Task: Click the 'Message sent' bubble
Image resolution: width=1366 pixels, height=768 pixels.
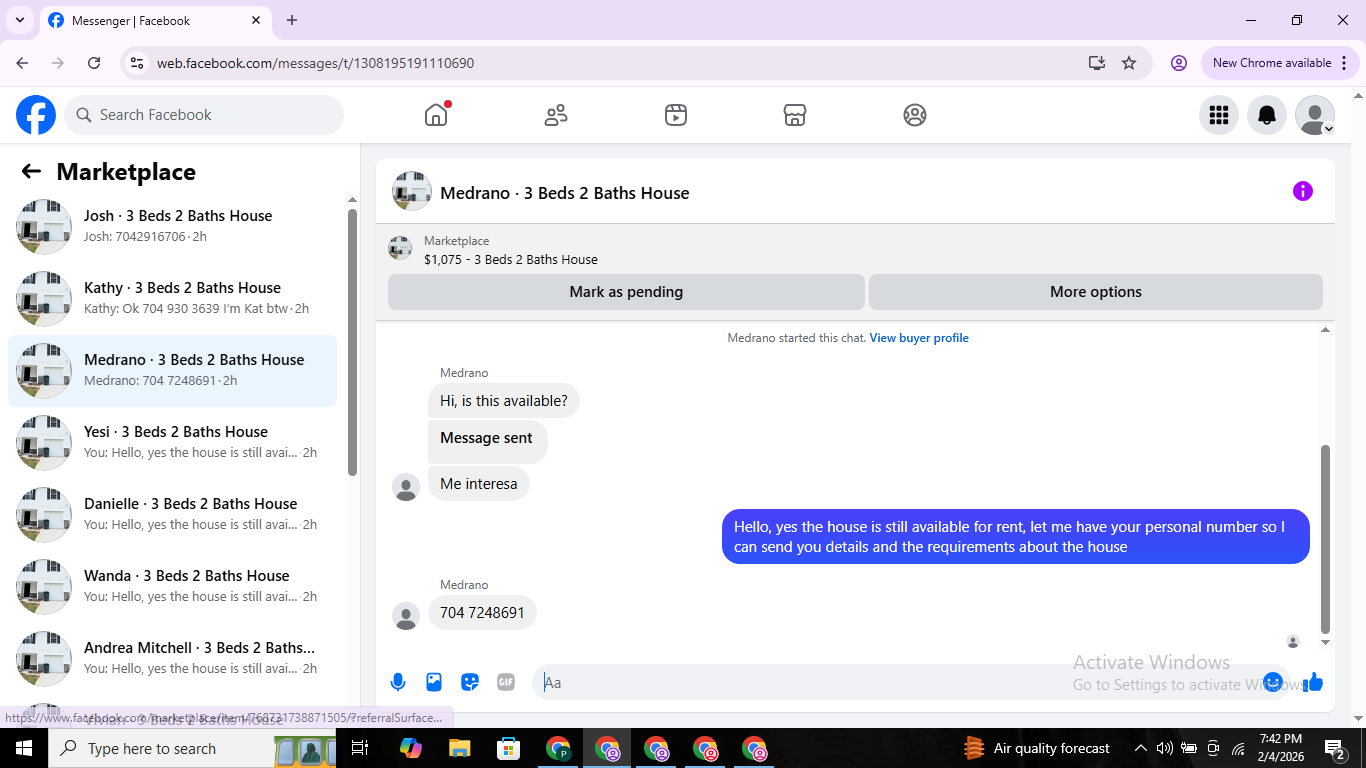Action: tap(487, 440)
